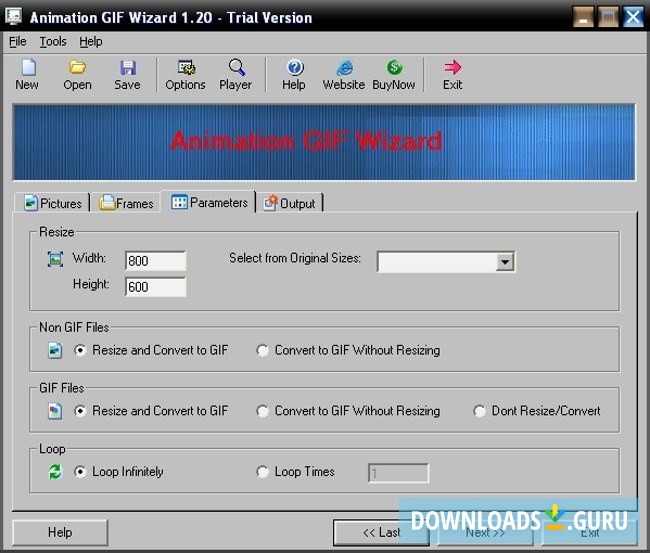This screenshot has height=553, width=650.
Task: Click the resize icon beside Width
Action: click(x=56, y=259)
